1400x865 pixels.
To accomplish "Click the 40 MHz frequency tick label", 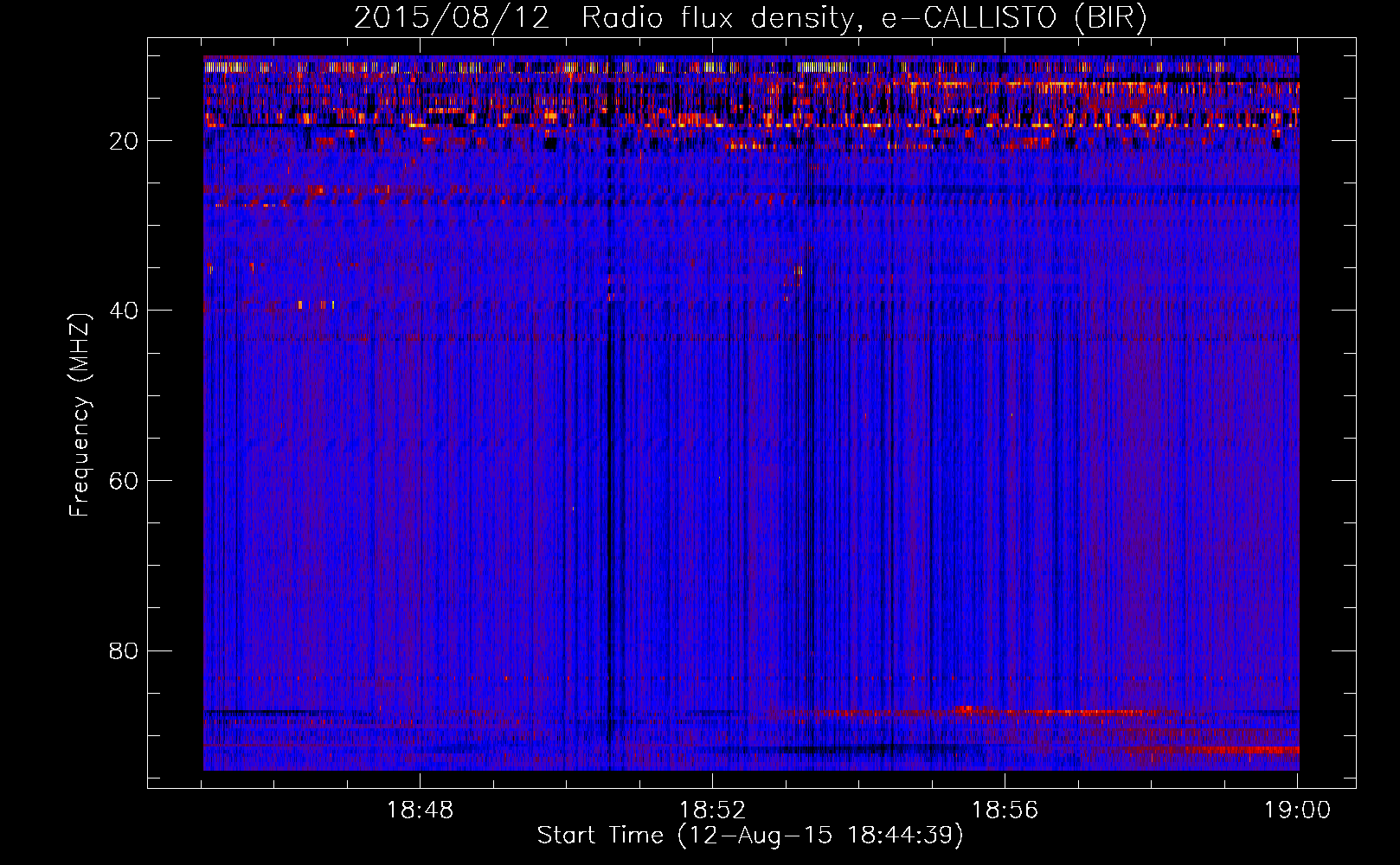I will tap(124, 311).
